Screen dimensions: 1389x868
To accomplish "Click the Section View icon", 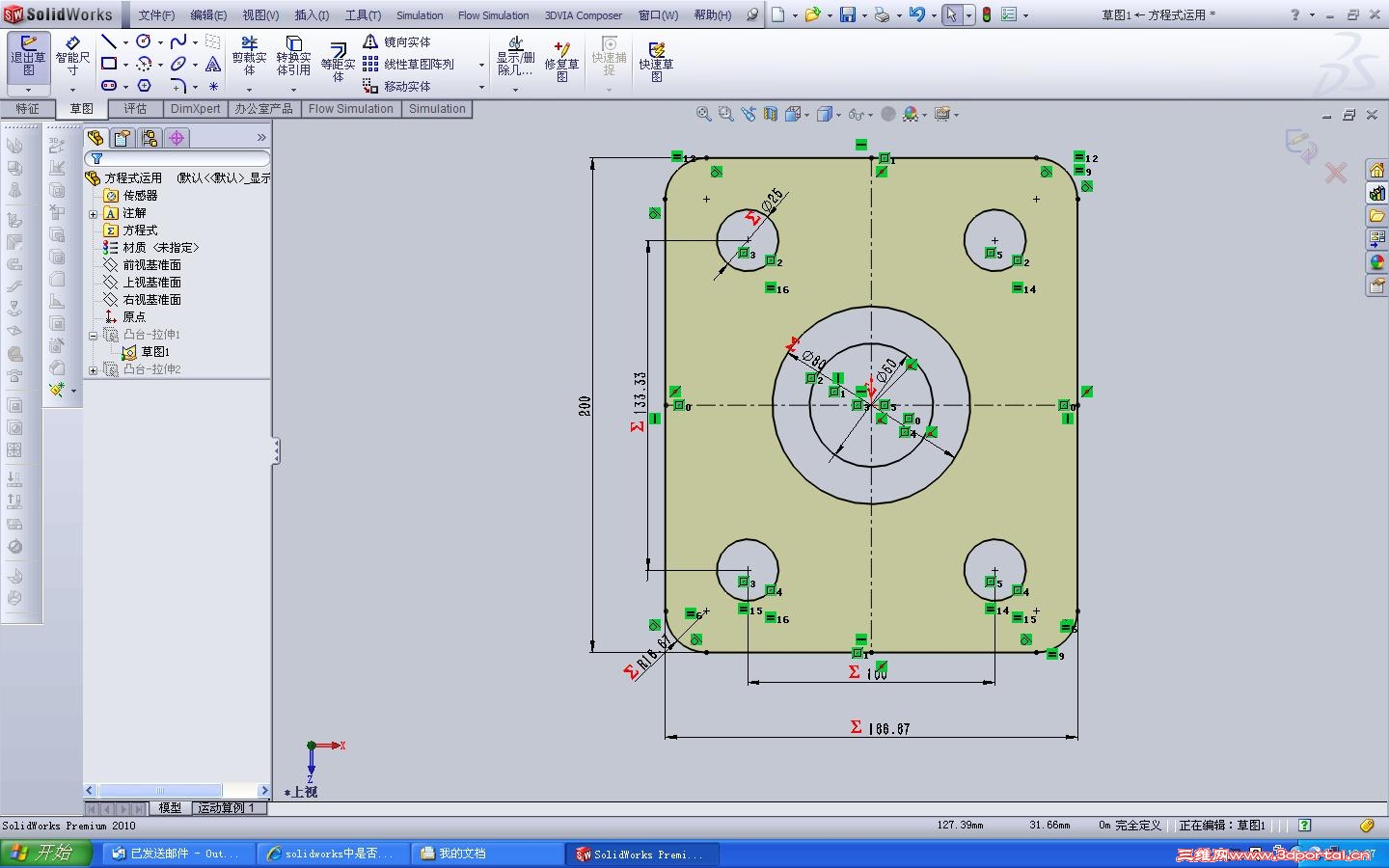I will coord(771,114).
